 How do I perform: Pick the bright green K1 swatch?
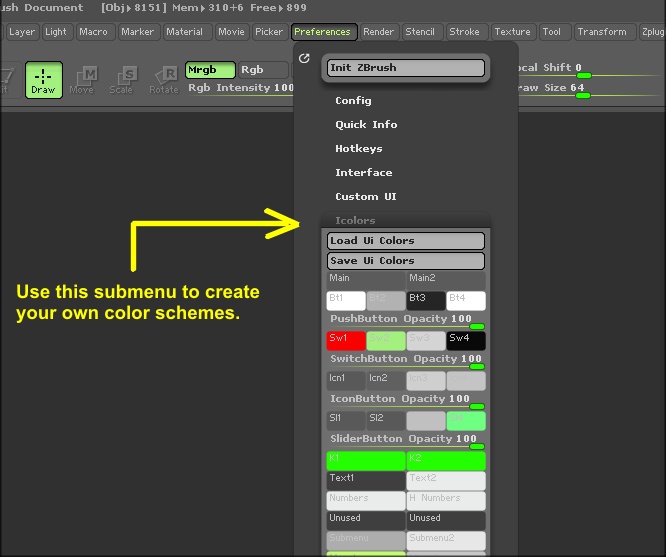366,461
